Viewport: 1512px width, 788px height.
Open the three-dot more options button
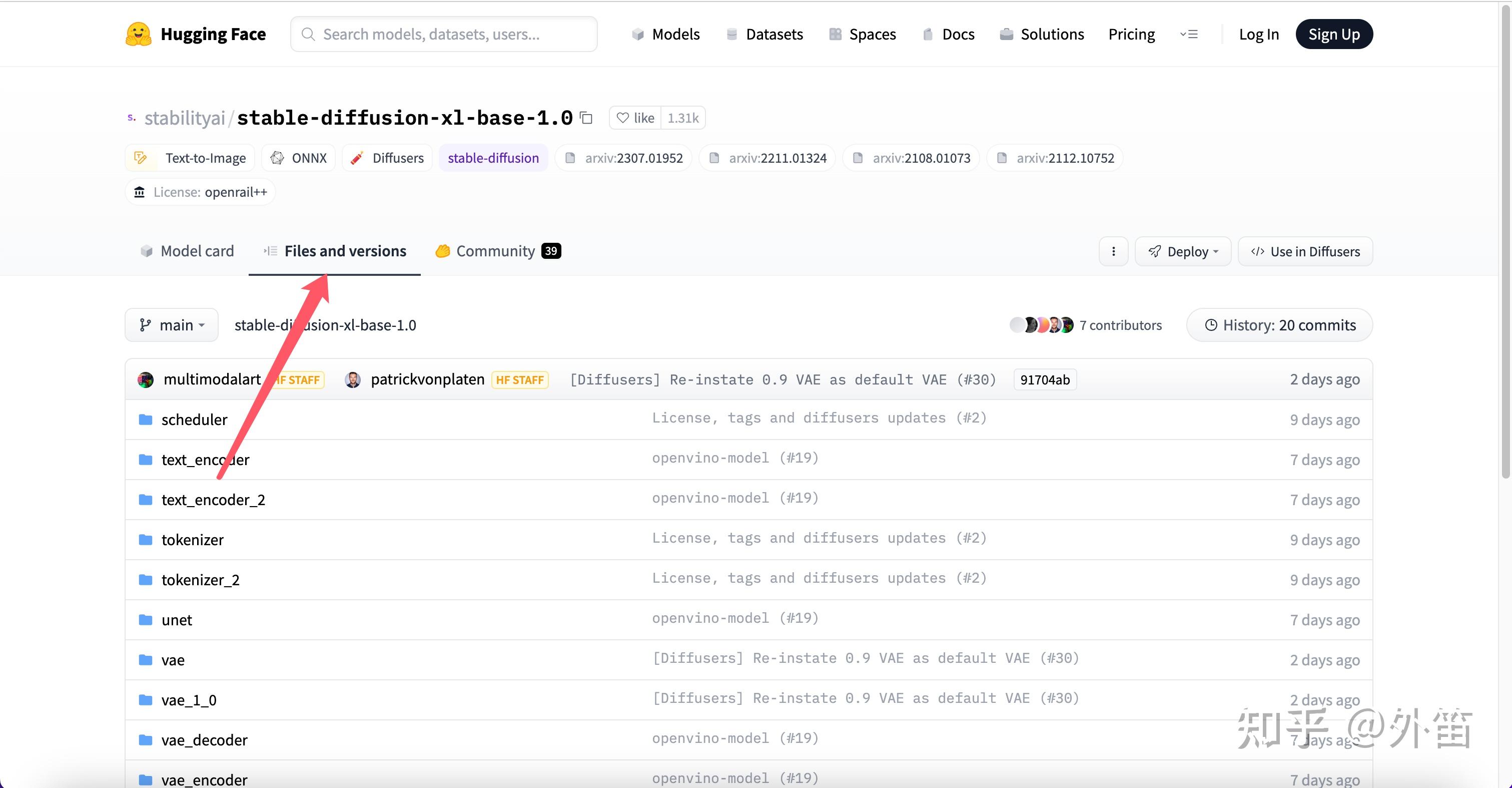1113,251
